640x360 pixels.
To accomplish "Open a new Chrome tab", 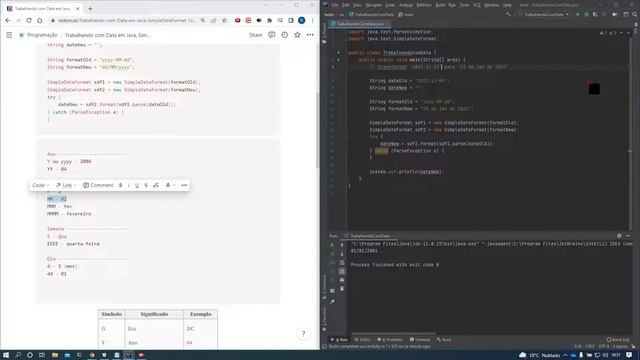I will pyautogui.click(x=90, y=8).
